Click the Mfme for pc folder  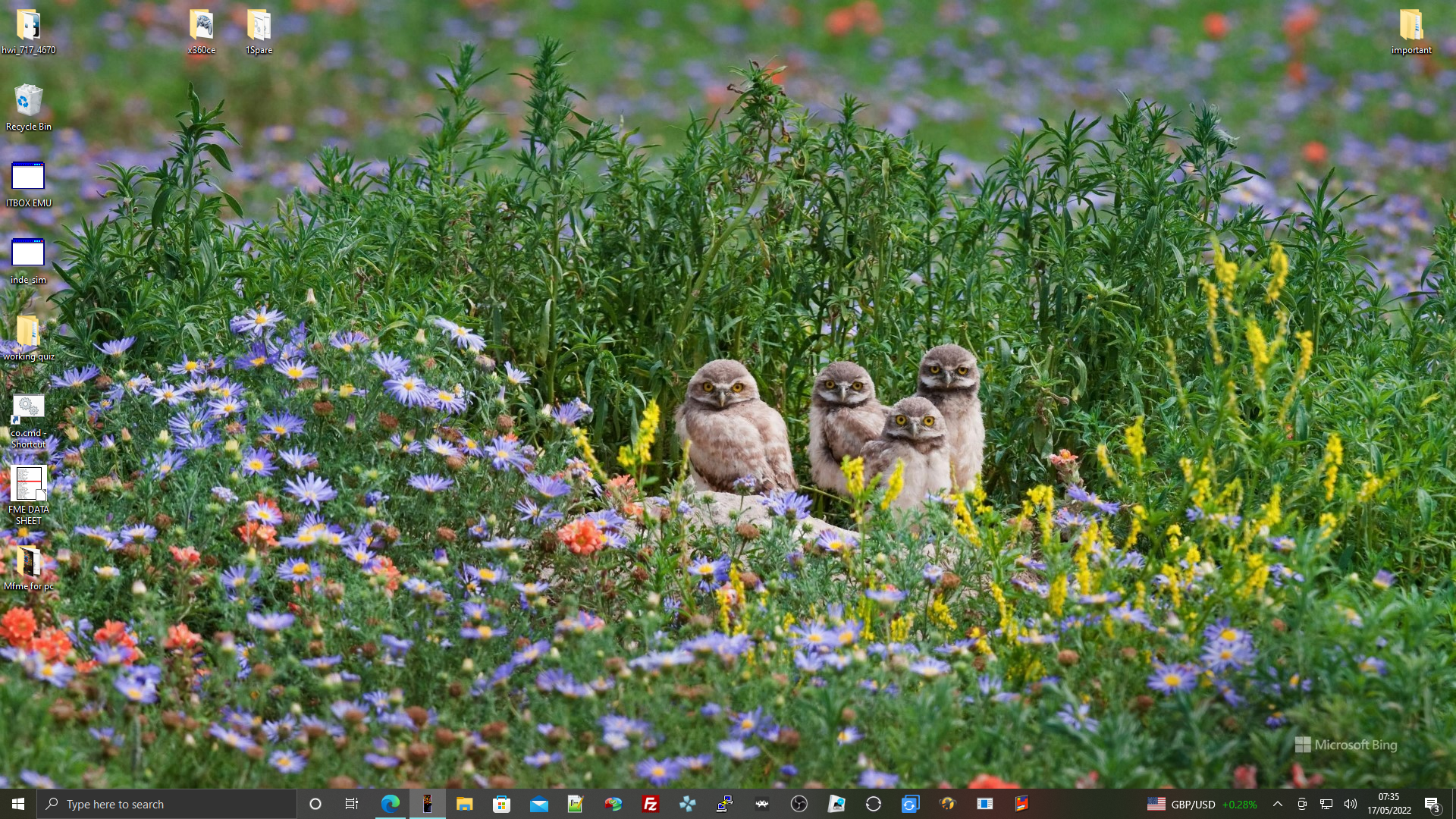(x=28, y=567)
